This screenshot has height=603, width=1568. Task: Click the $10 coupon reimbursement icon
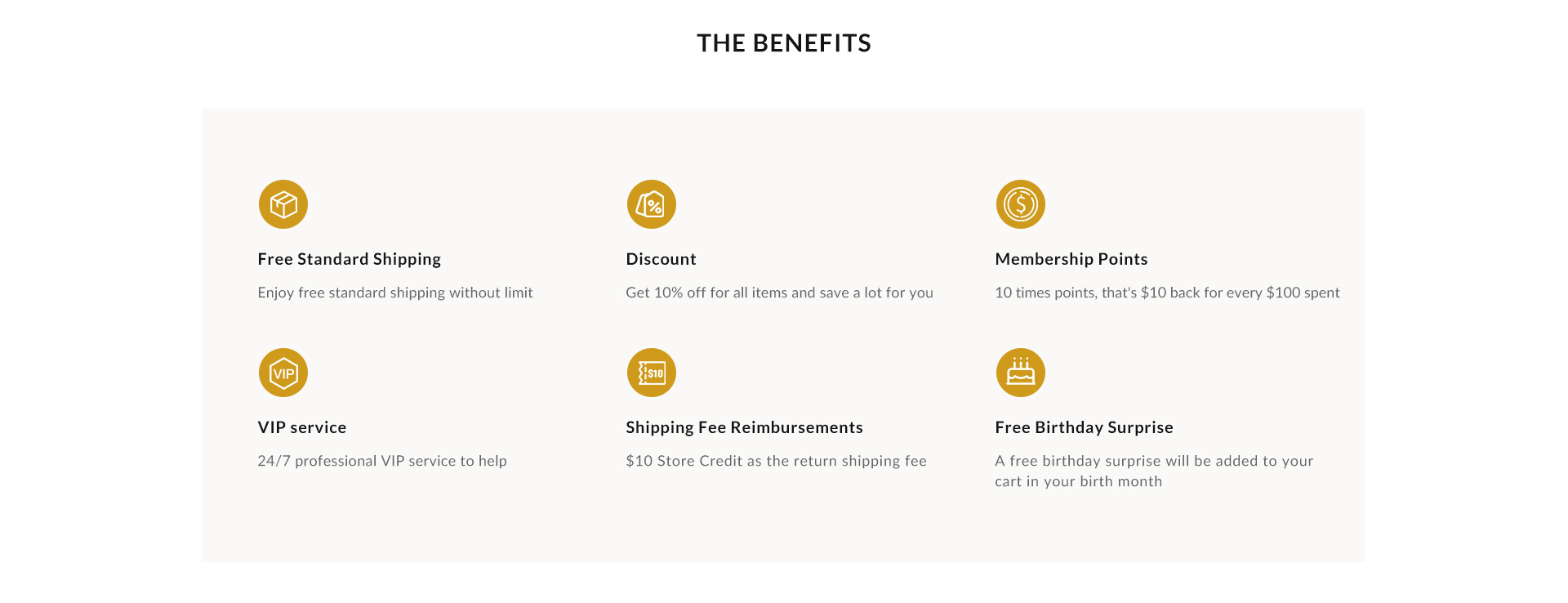point(652,373)
